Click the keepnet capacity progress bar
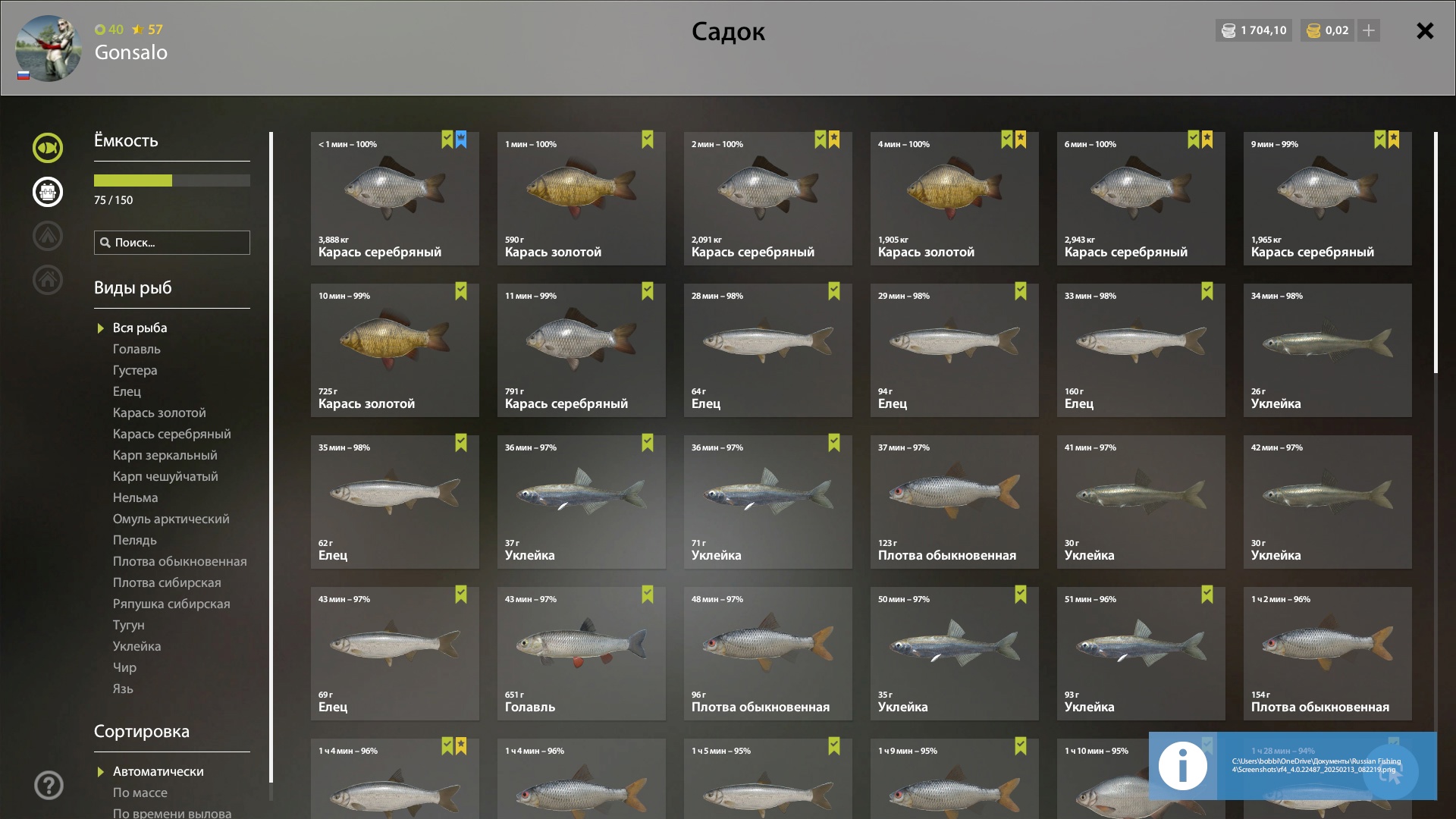The image size is (1456, 819). [172, 180]
